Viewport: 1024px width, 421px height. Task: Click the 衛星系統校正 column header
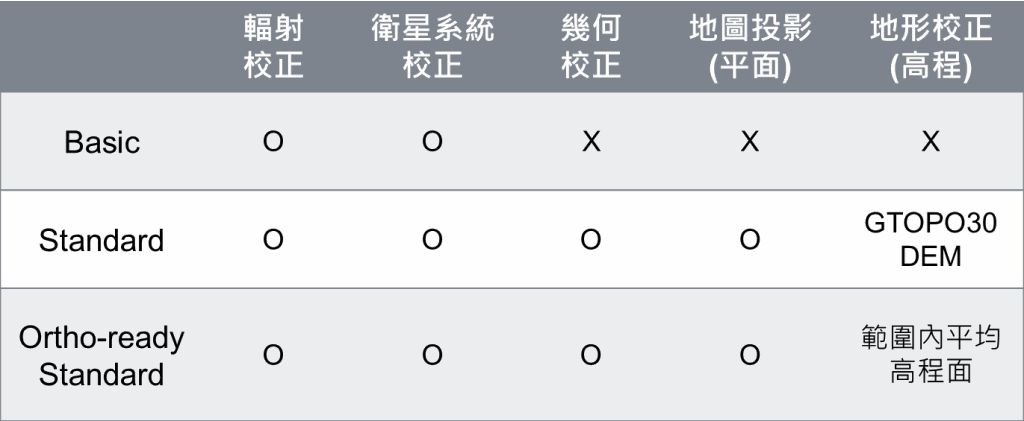point(432,46)
